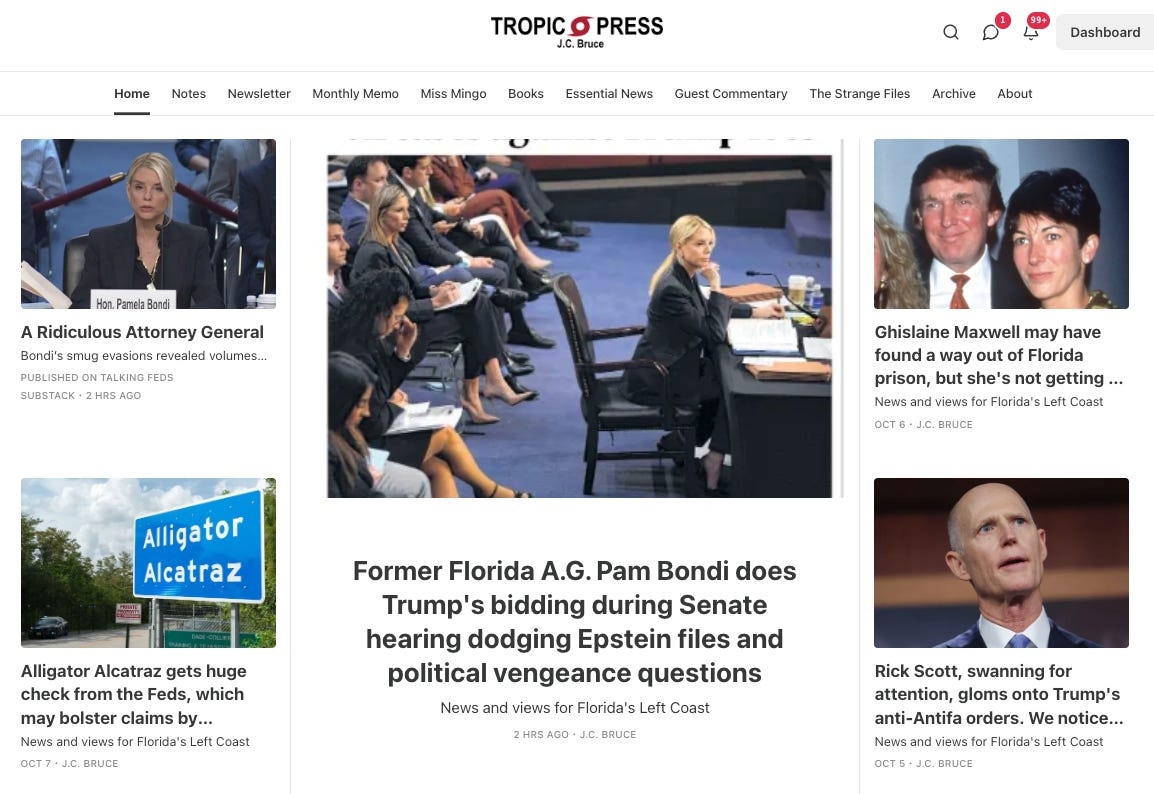This screenshot has width=1154, height=794.
Task: Click the Tropic Press logo
Action: [577, 32]
